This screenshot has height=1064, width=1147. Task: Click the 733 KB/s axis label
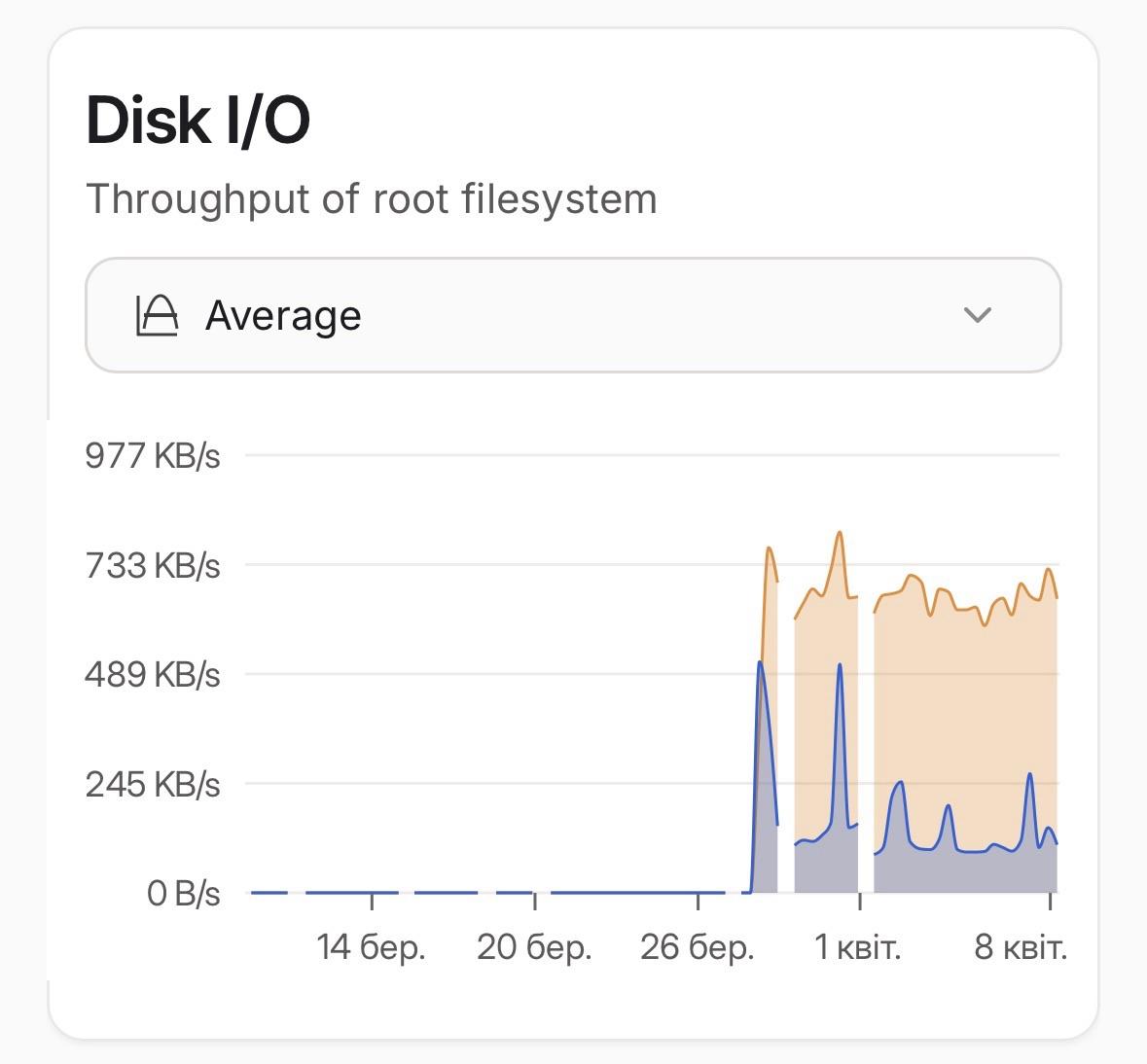point(153,565)
